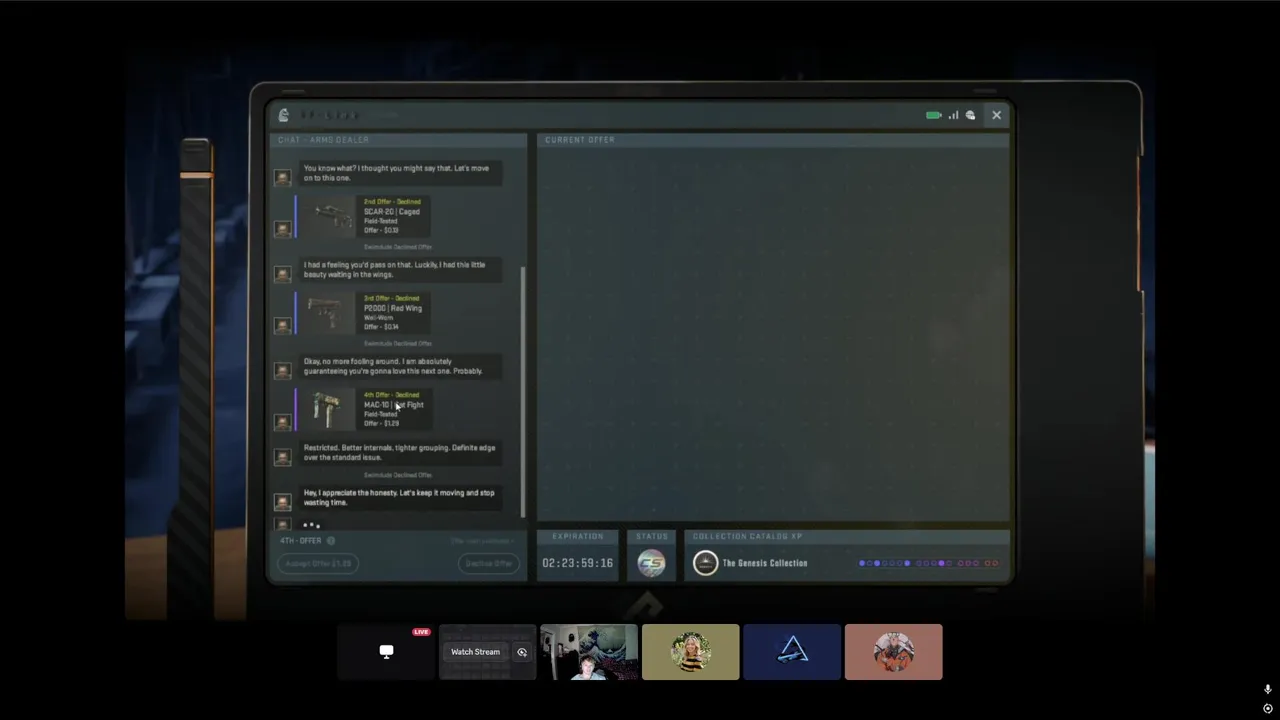Click the signal strength bars icon
1280x720 pixels.
pyautogui.click(x=953, y=115)
